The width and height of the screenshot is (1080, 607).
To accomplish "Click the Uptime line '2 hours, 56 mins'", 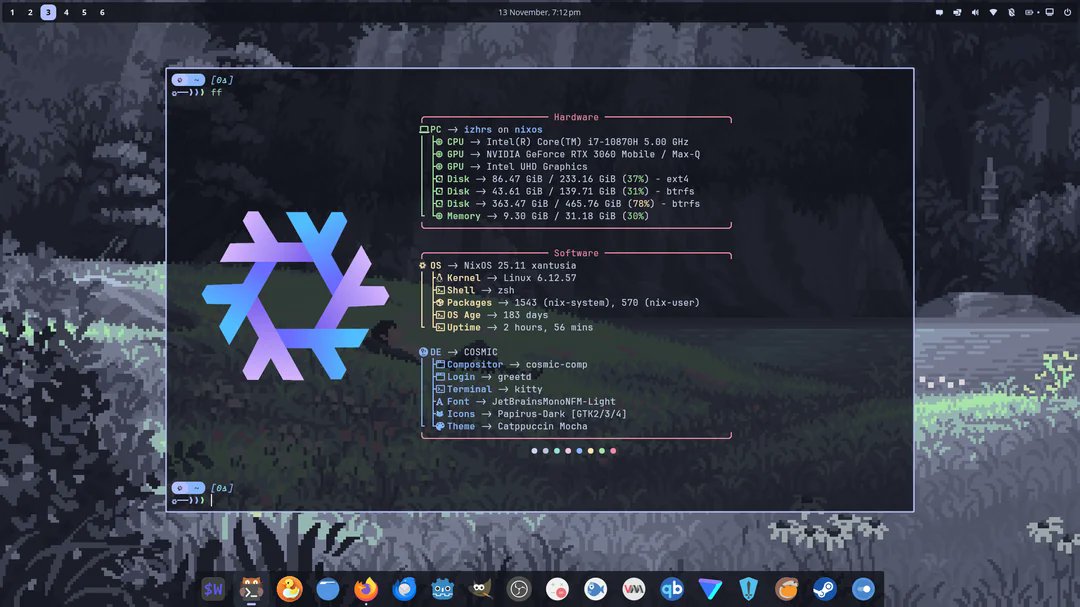I will point(513,327).
